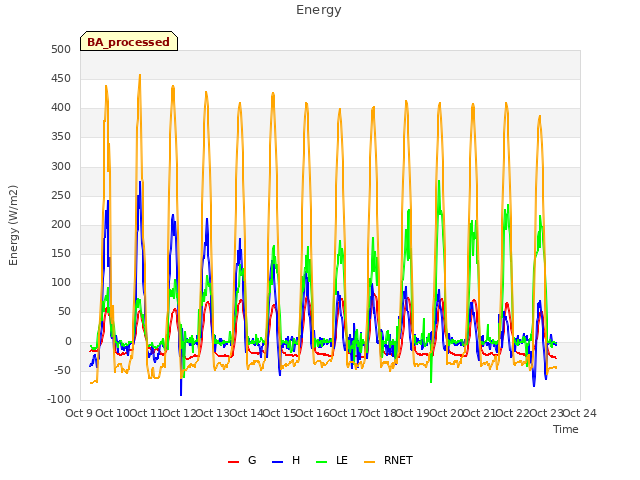
Task: Click the 250 y-axis tick label
Action: tap(61, 196)
